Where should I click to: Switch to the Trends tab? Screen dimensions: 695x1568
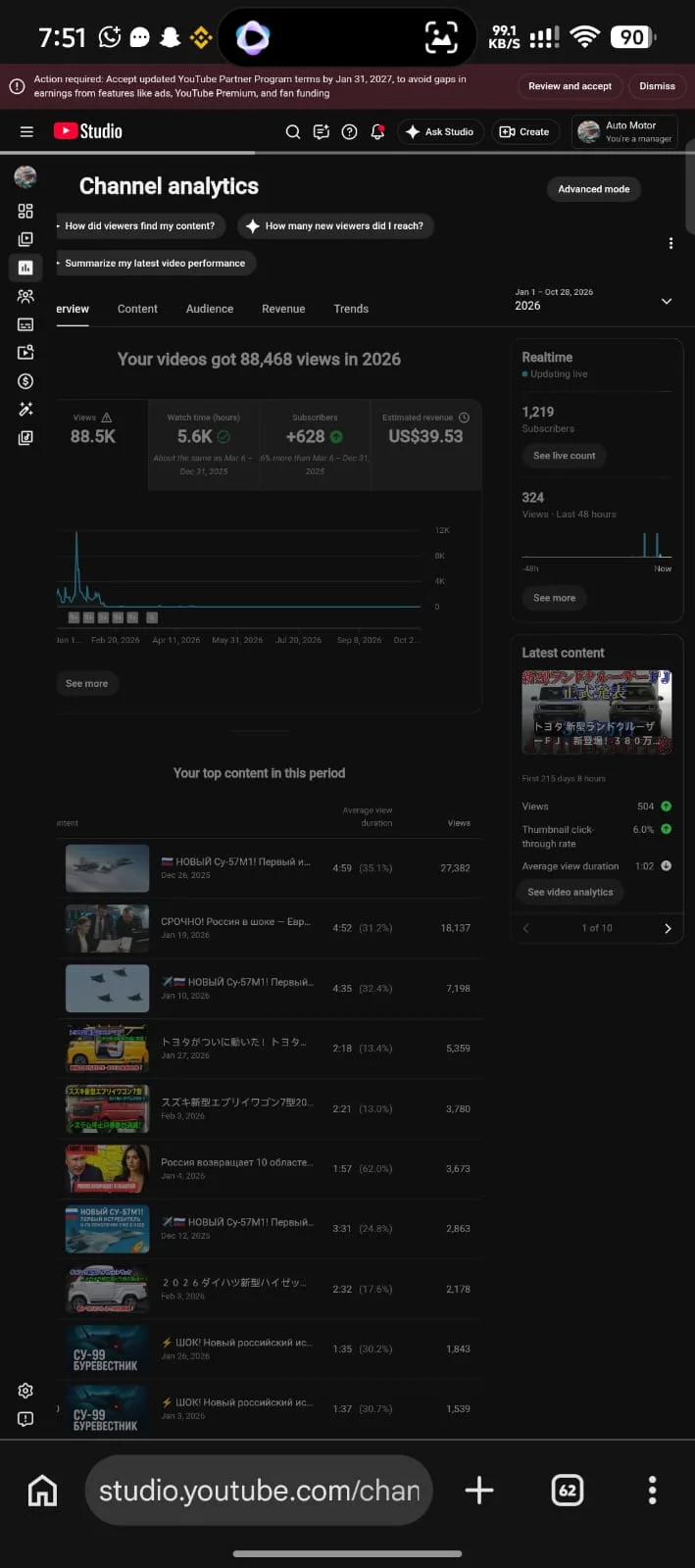click(351, 309)
